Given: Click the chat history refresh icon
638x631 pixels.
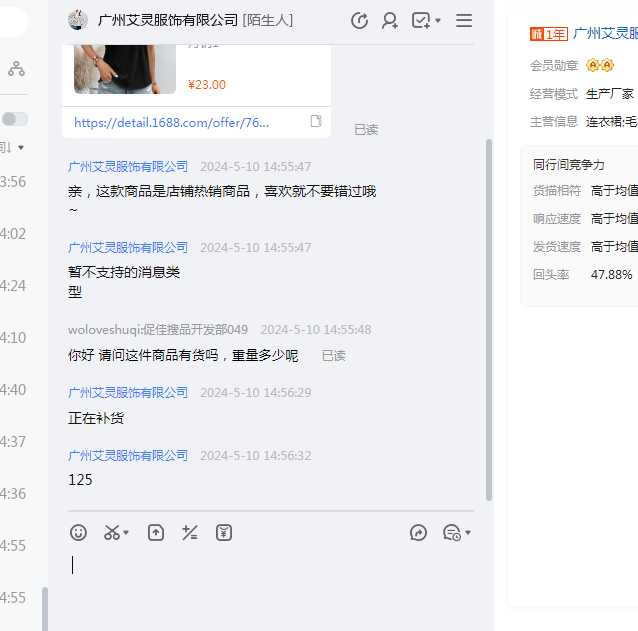Looking at the screenshot, I should tap(359, 20).
